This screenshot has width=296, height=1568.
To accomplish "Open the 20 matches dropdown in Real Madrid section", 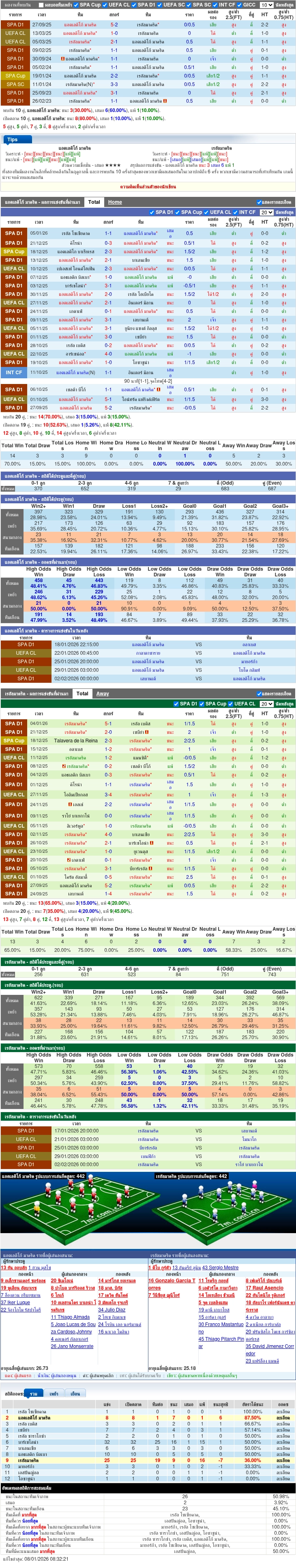I will click(266, 704).
